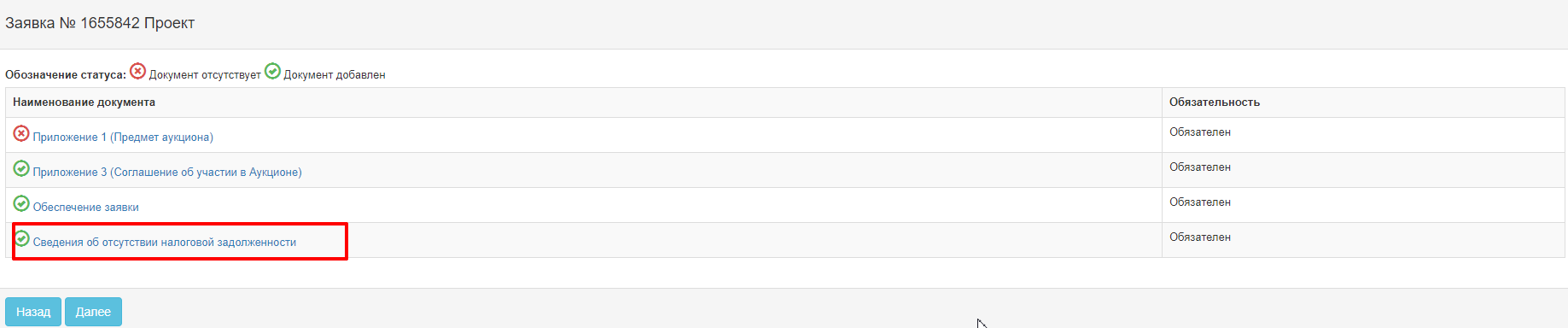Click the Заявка № 1655842 Проект title
Image resolution: width=1568 pixels, height=328 pixels.
click(x=100, y=23)
